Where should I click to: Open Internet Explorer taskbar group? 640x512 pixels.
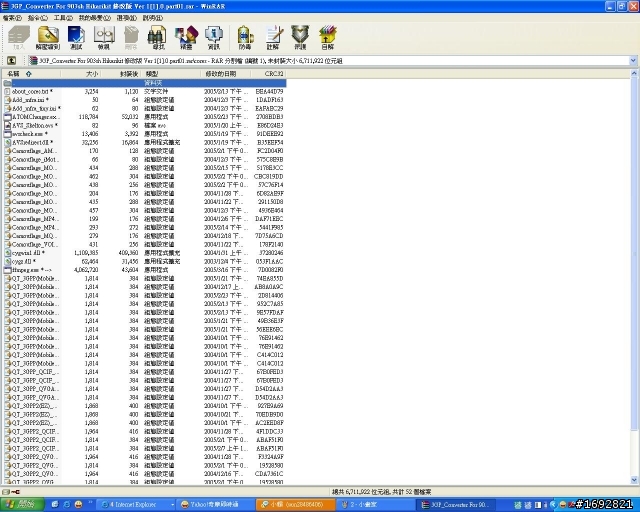tap(137, 505)
